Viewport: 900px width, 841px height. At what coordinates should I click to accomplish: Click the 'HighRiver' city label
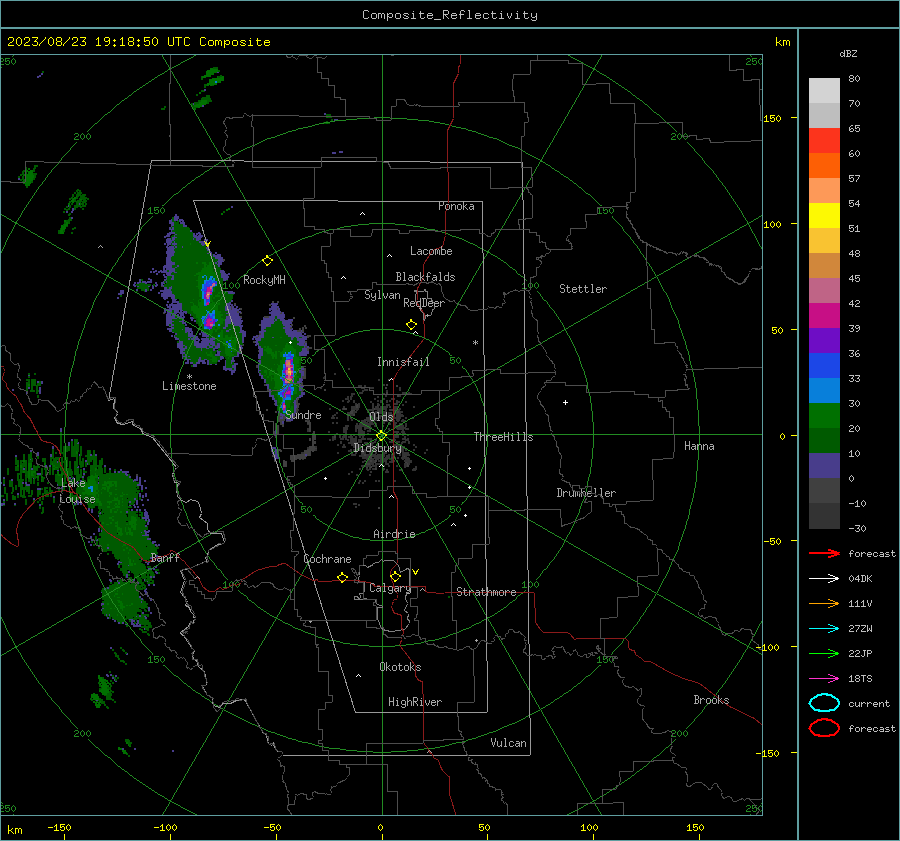(415, 702)
